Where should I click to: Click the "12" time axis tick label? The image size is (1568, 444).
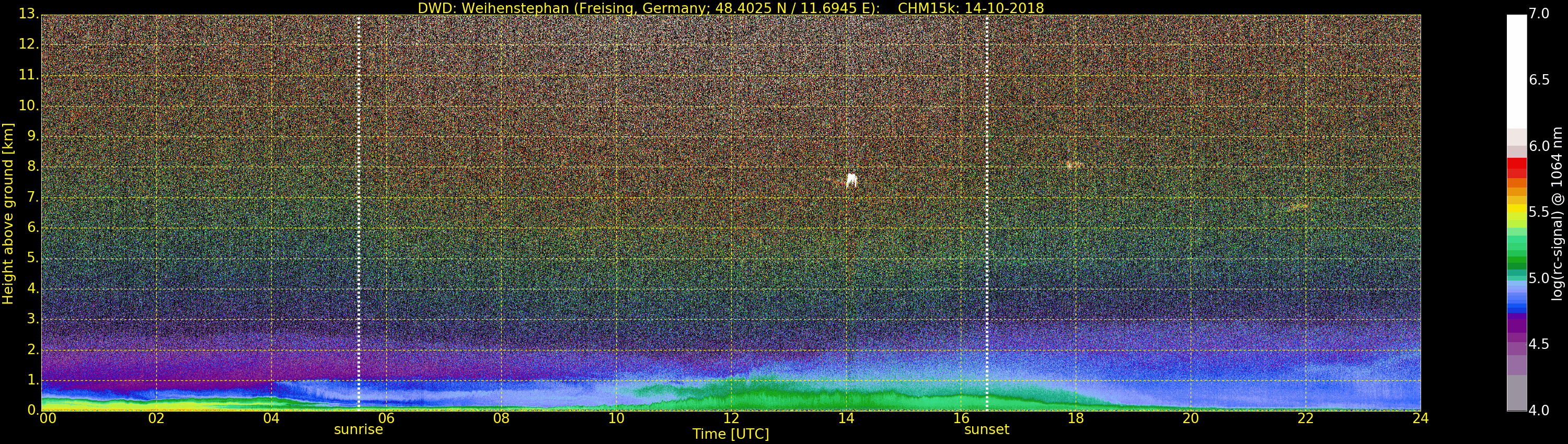[731, 418]
